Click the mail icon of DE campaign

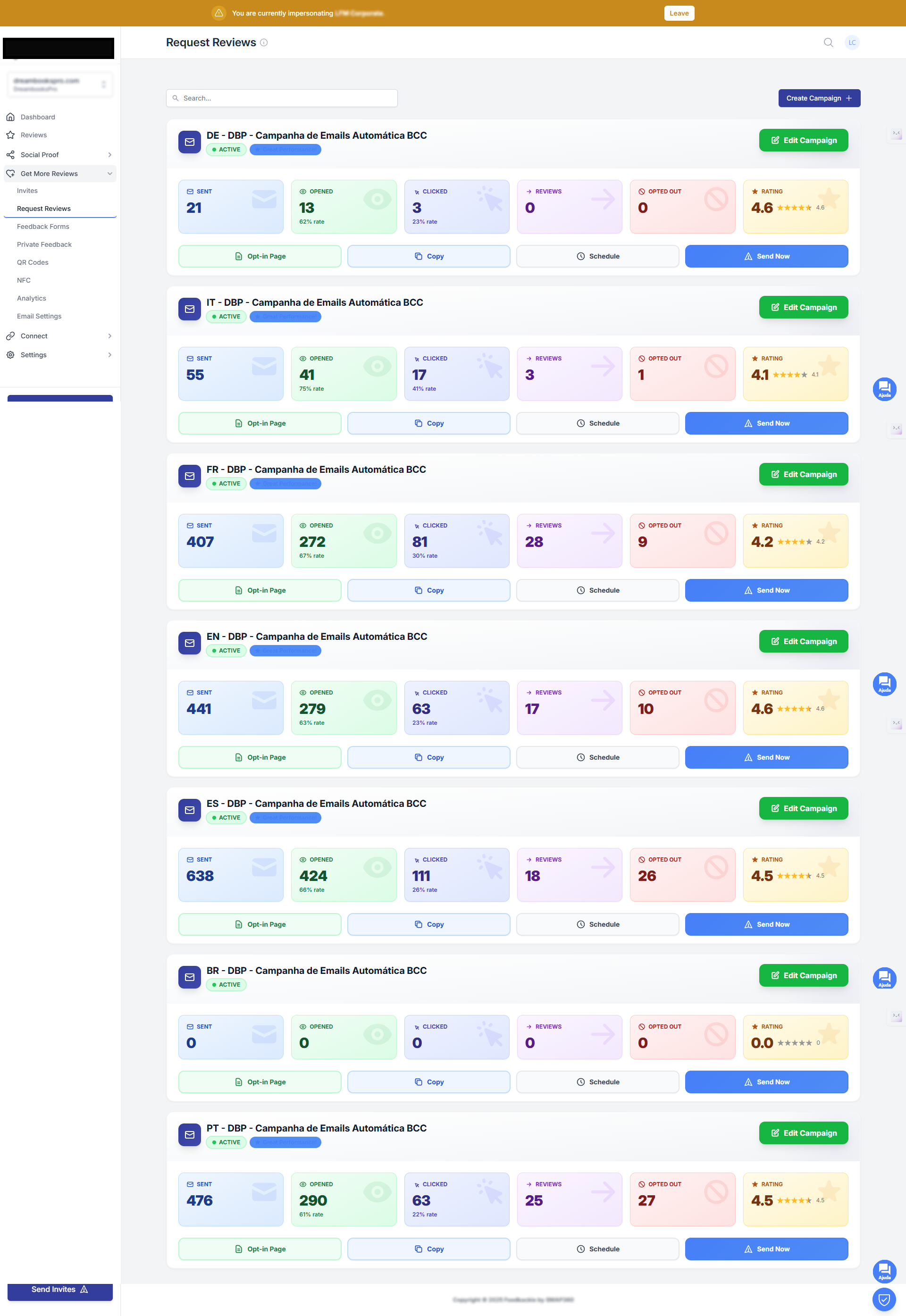click(x=190, y=142)
